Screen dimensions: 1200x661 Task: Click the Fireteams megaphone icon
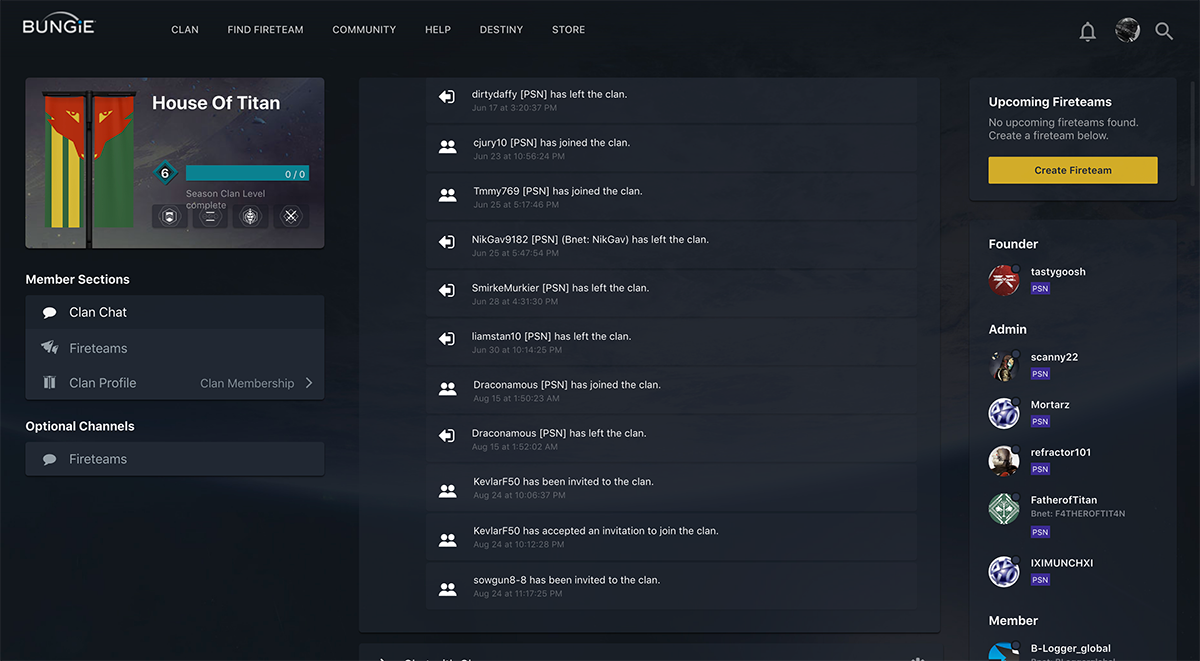click(x=50, y=348)
